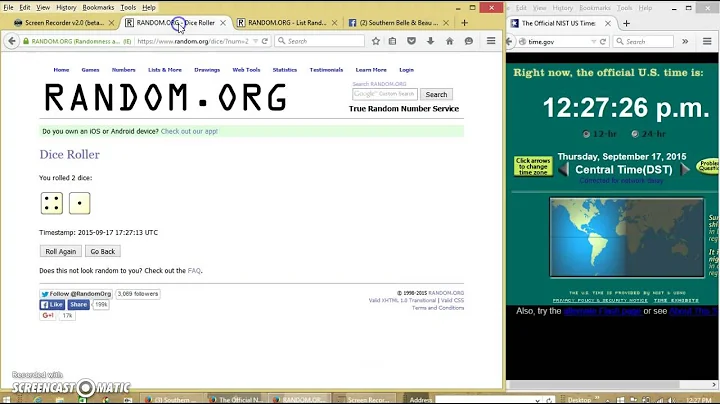Click the Firefox search box in left window

pyautogui.click(x=320, y=41)
